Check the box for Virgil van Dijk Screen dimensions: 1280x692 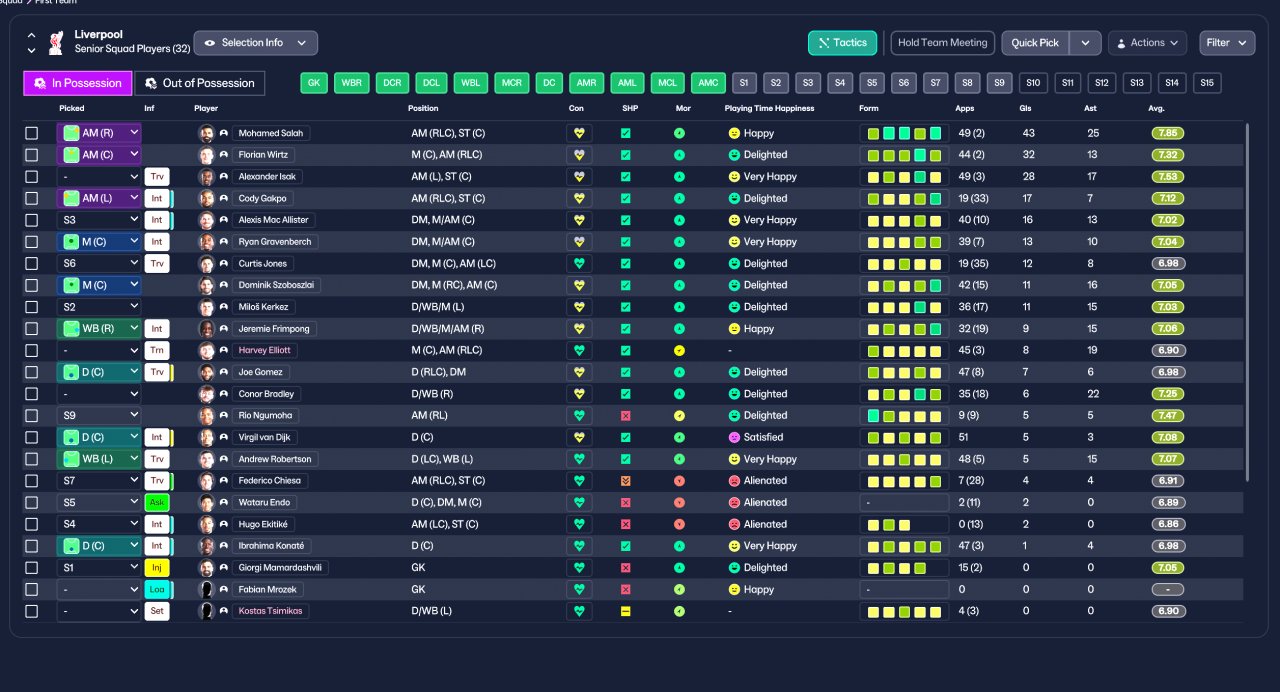pos(32,438)
